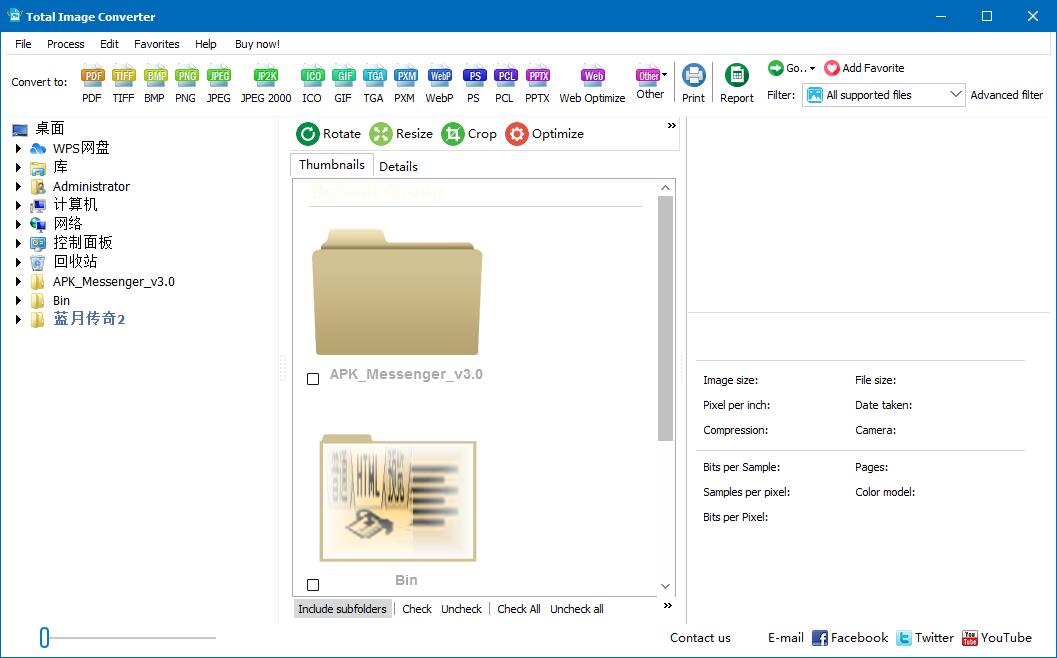1057x658 pixels.
Task: Choose PCL conversion icon
Action: point(505,76)
